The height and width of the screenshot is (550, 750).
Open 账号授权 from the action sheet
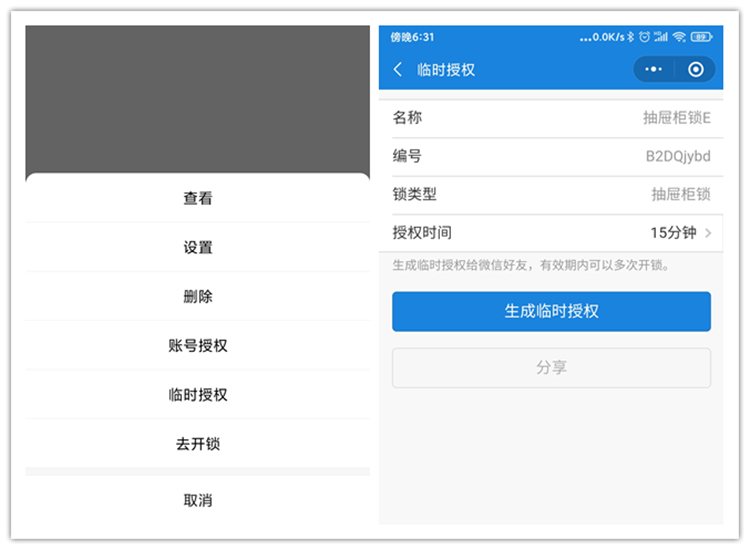pyautogui.click(x=198, y=345)
